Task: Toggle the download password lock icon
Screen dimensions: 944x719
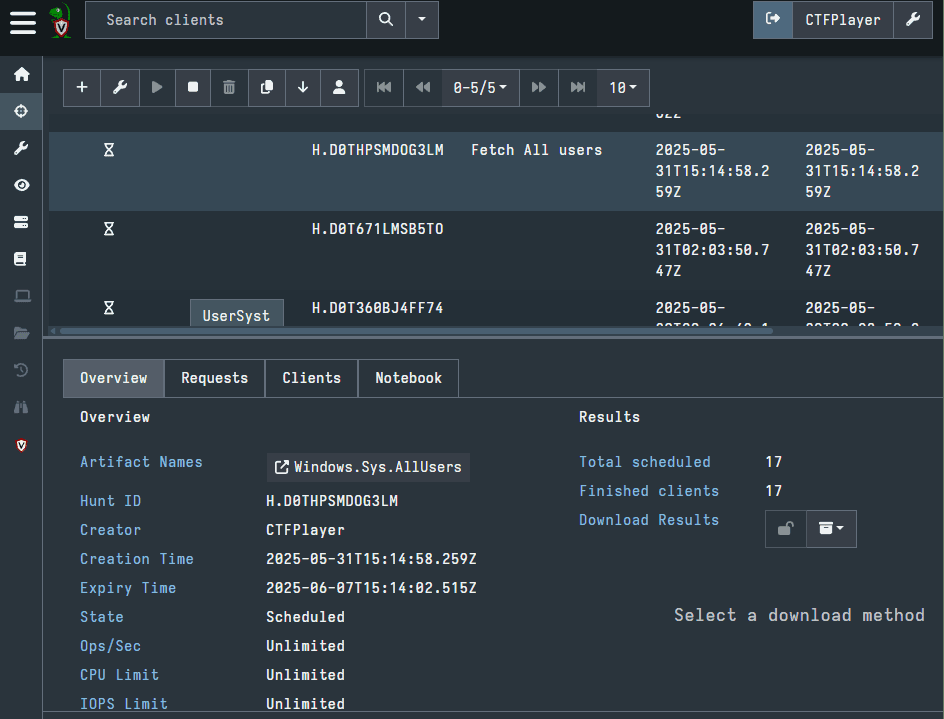Action: coord(785,529)
